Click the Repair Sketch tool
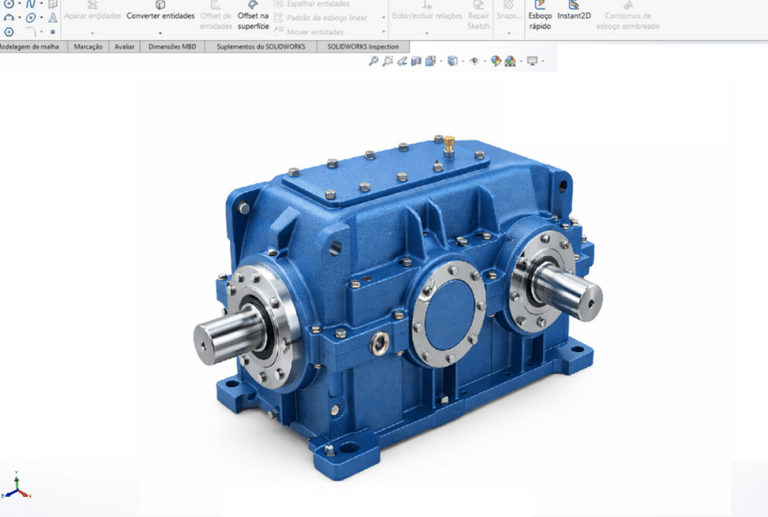The image size is (768, 517). (478, 16)
